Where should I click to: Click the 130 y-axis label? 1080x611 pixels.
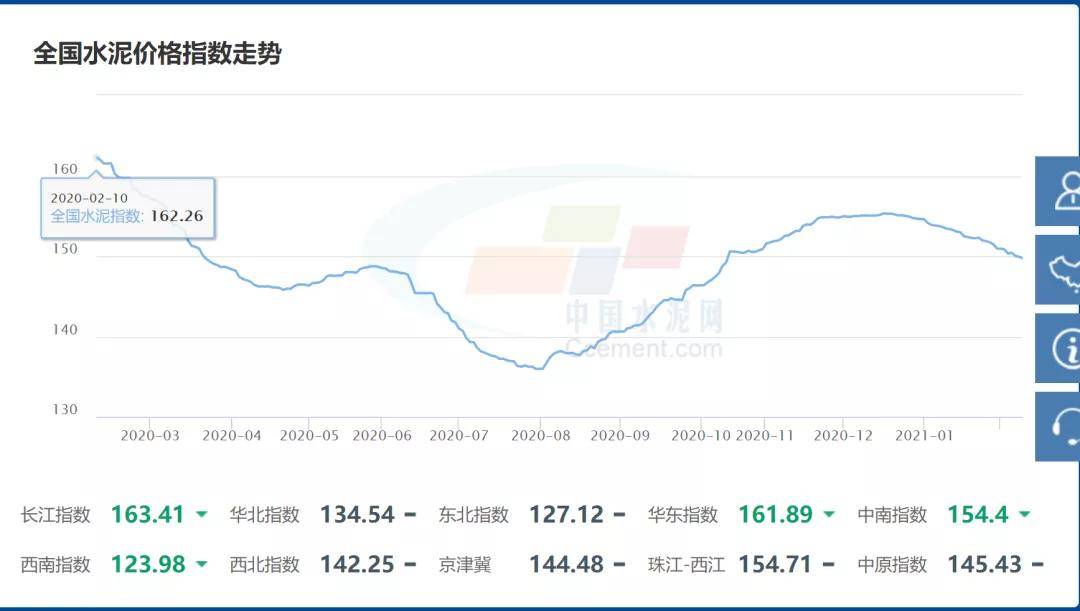[x=65, y=410]
